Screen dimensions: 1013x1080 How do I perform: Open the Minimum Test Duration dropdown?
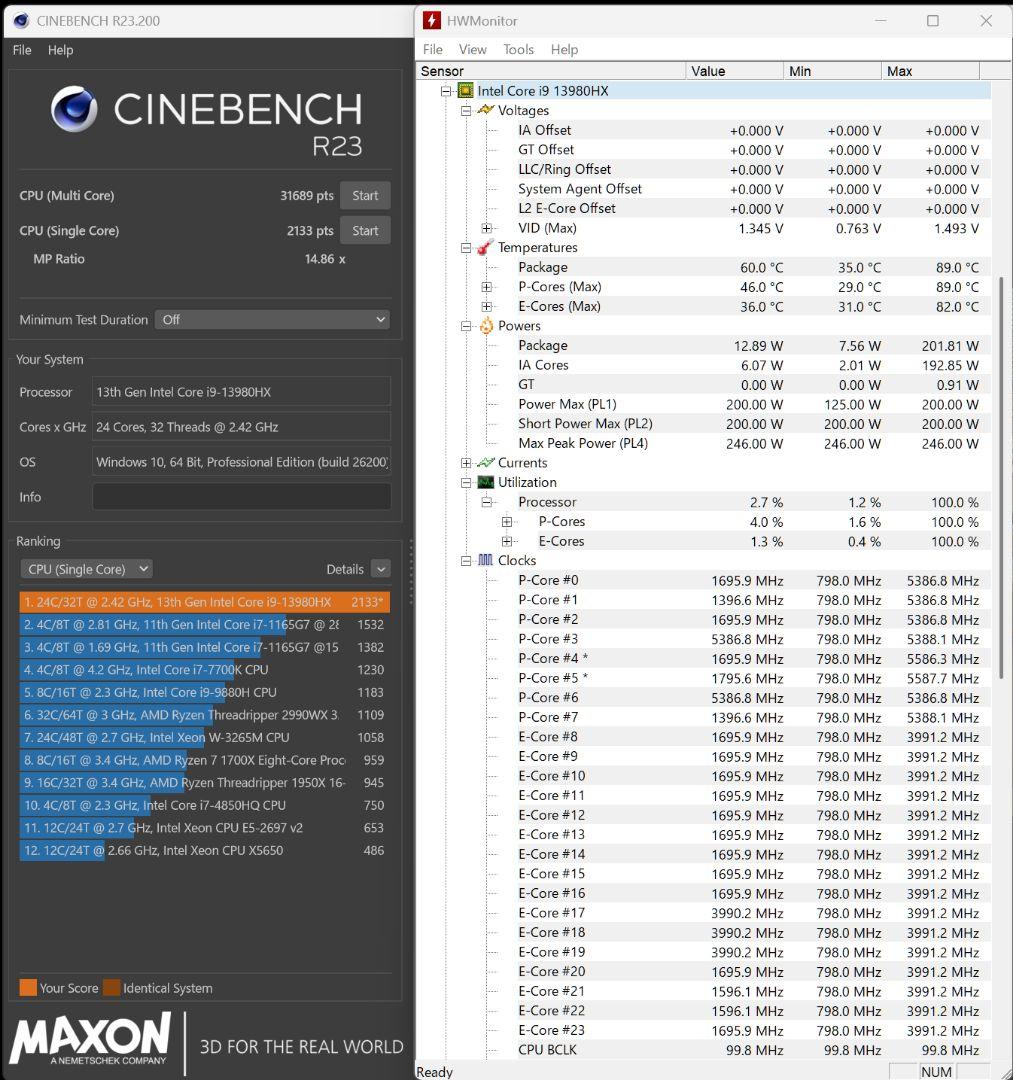coord(273,320)
